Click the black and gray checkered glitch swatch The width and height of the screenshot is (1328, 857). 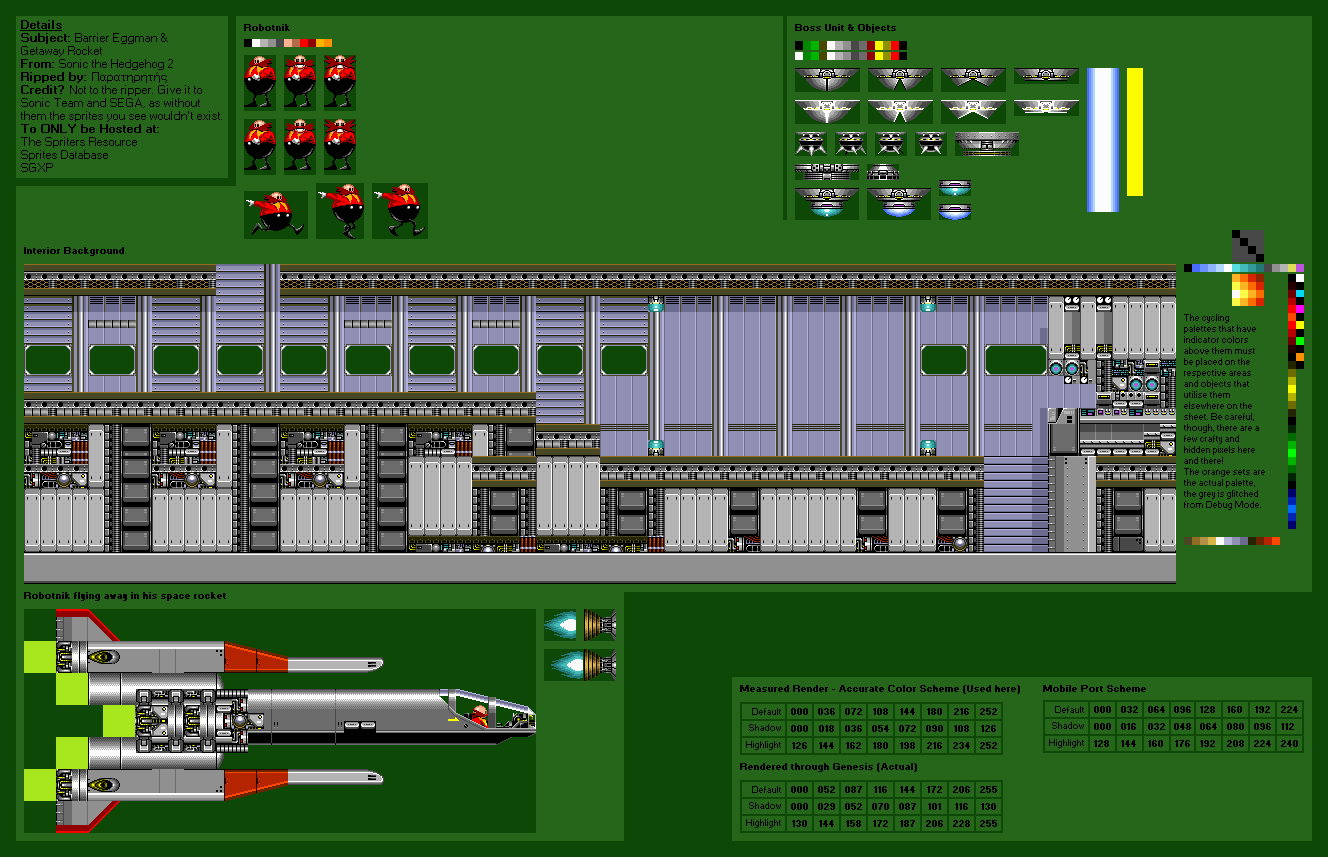(x=1247, y=245)
